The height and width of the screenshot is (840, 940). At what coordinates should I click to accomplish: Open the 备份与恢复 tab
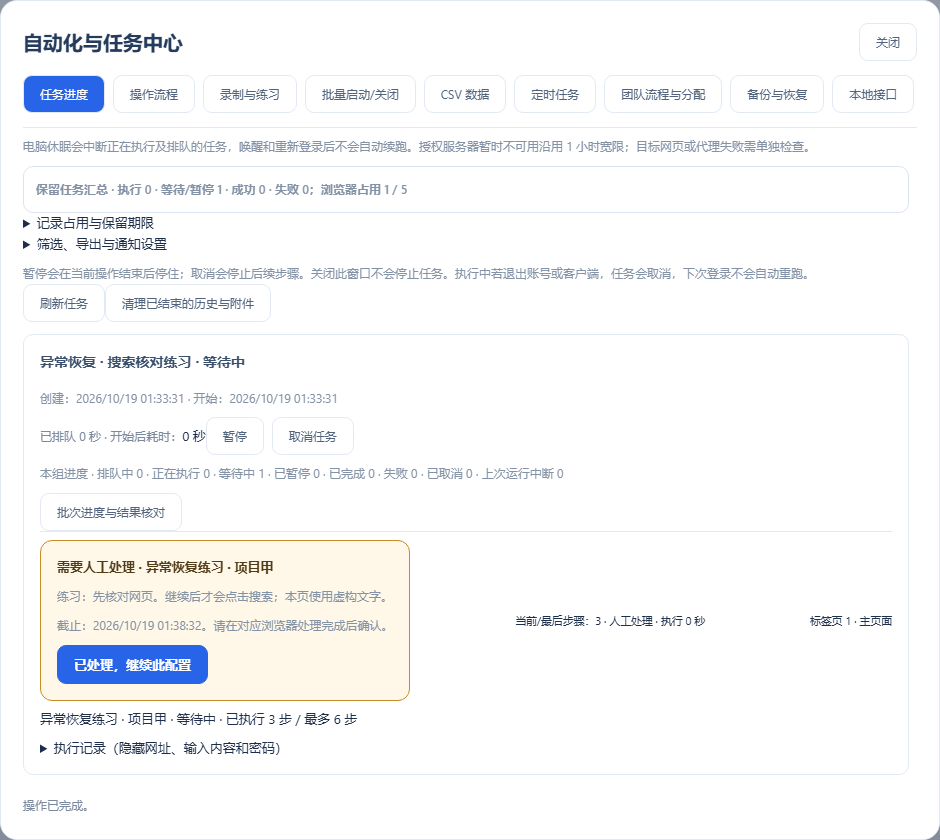tap(776, 94)
